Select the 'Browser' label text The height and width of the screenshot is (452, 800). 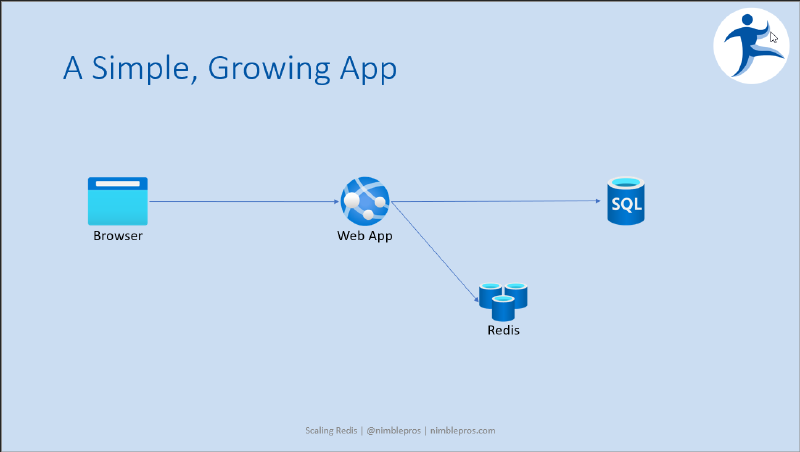[118, 236]
